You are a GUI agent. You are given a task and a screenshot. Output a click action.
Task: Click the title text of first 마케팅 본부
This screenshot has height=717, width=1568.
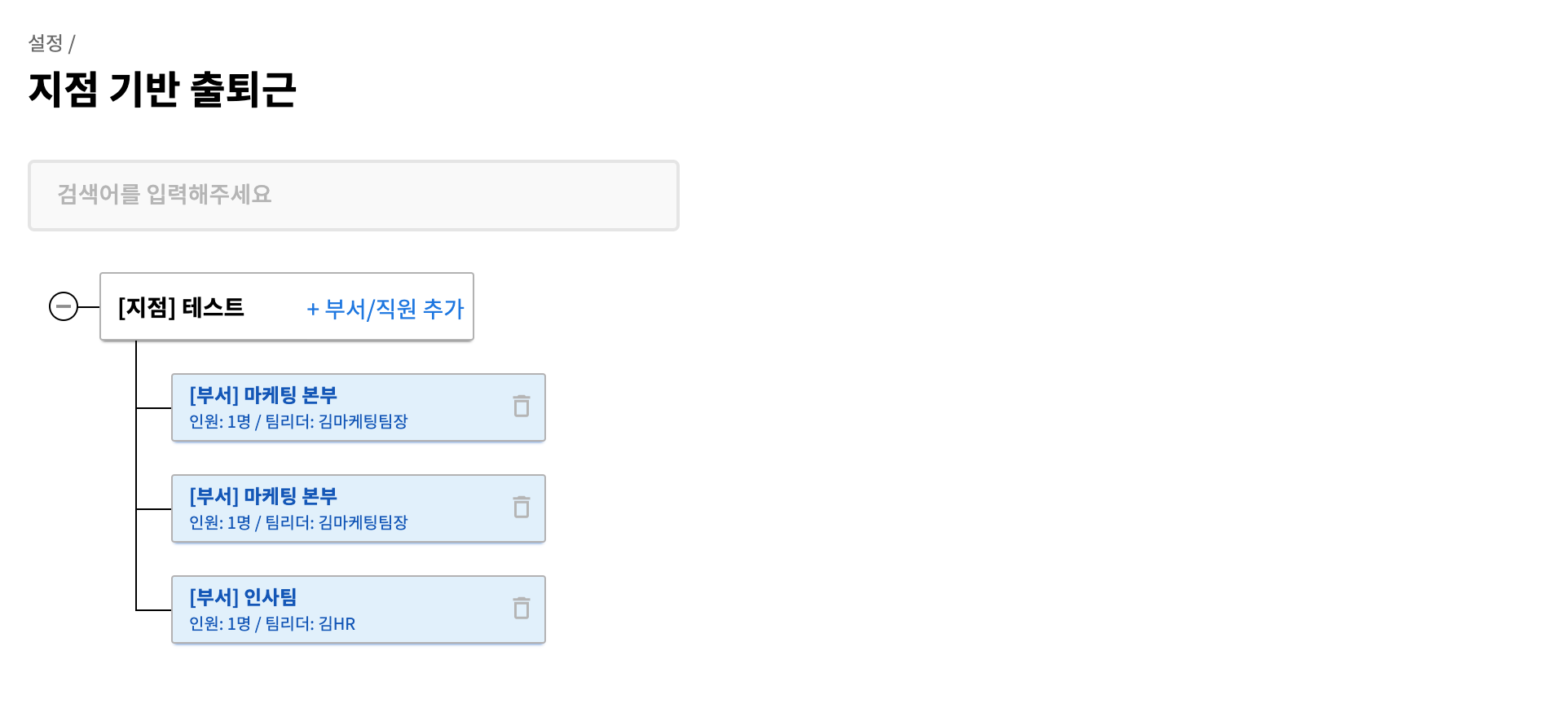click(263, 395)
